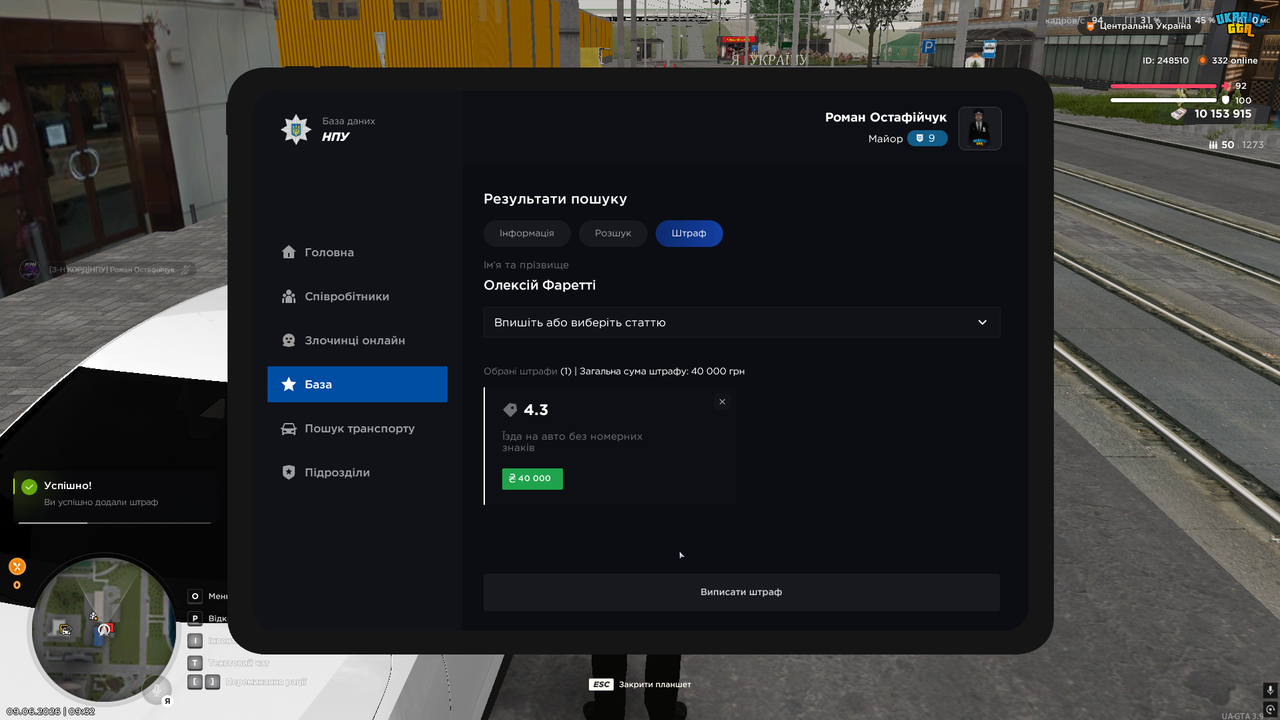
Task: Open the Головна menu section
Action: (x=357, y=252)
